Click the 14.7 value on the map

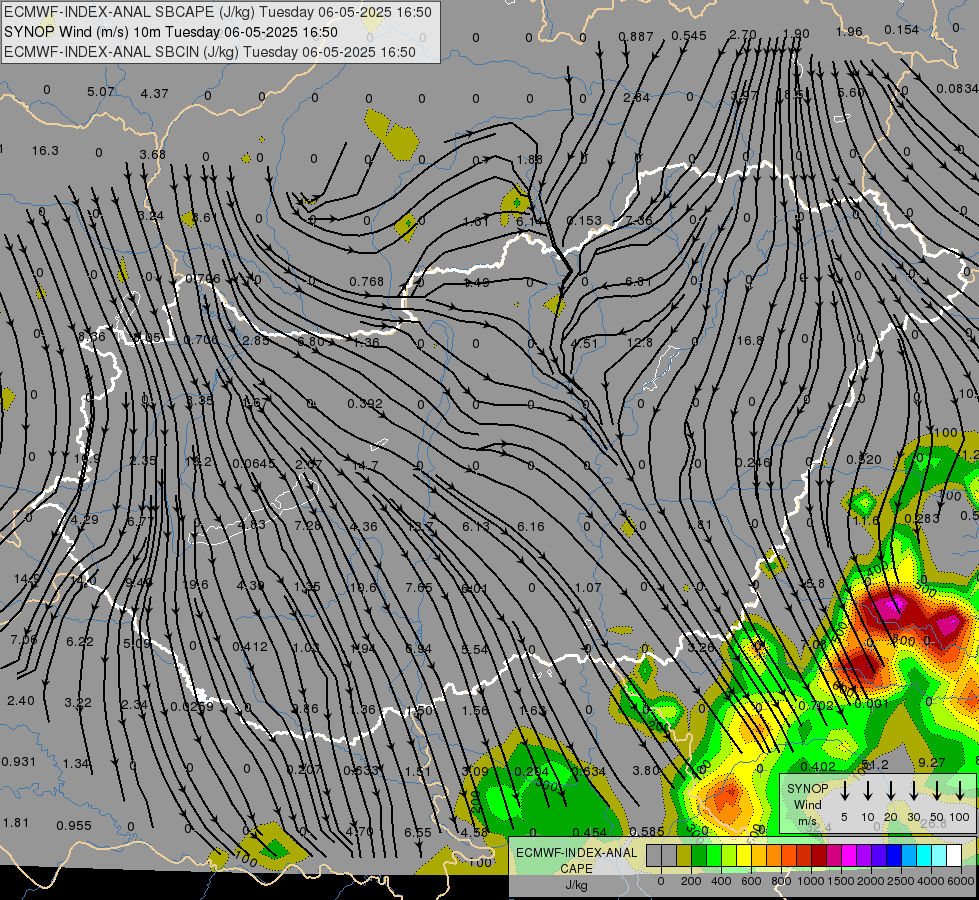(x=365, y=465)
